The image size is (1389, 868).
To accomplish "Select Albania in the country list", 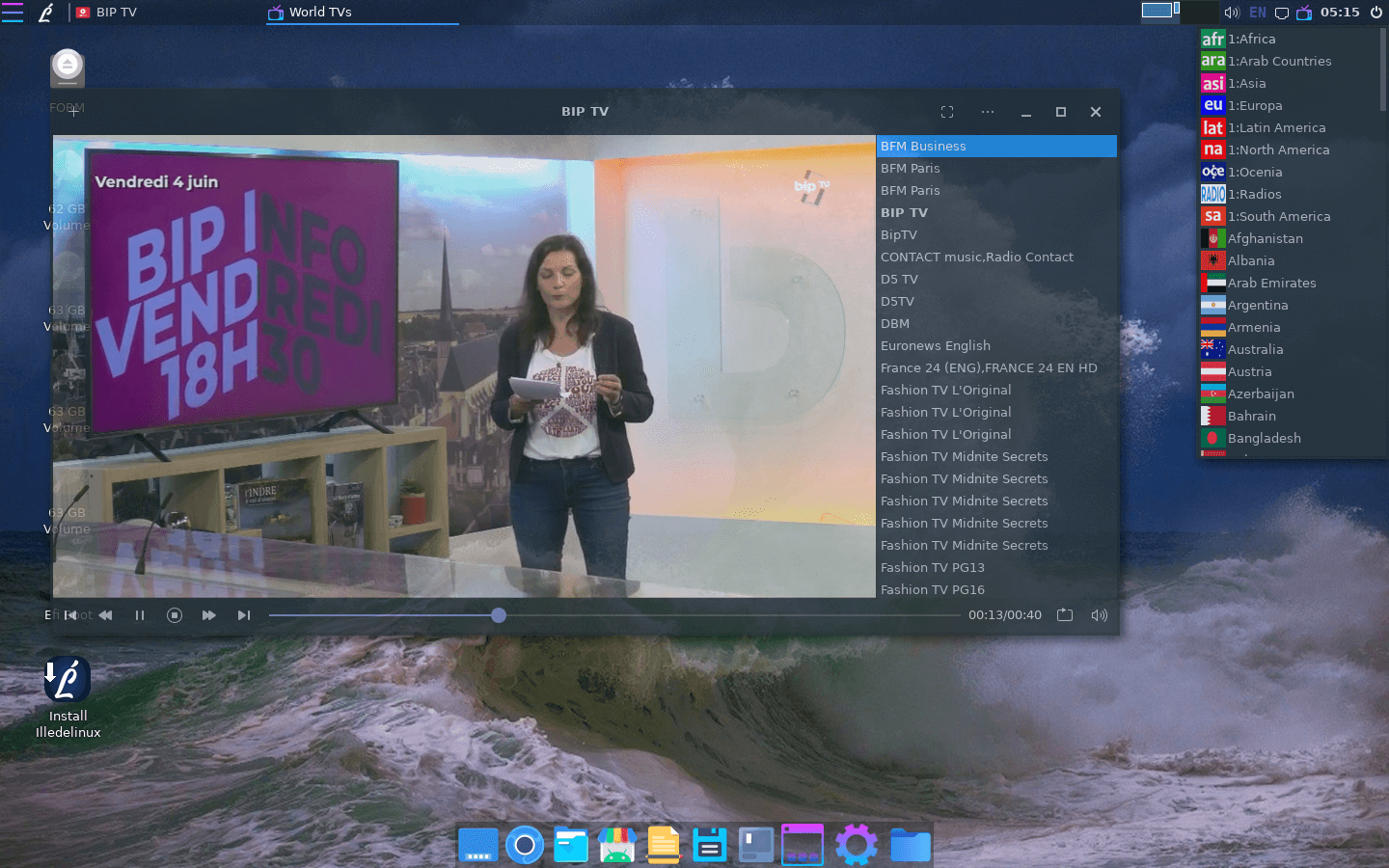I will pyautogui.click(x=1290, y=260).
